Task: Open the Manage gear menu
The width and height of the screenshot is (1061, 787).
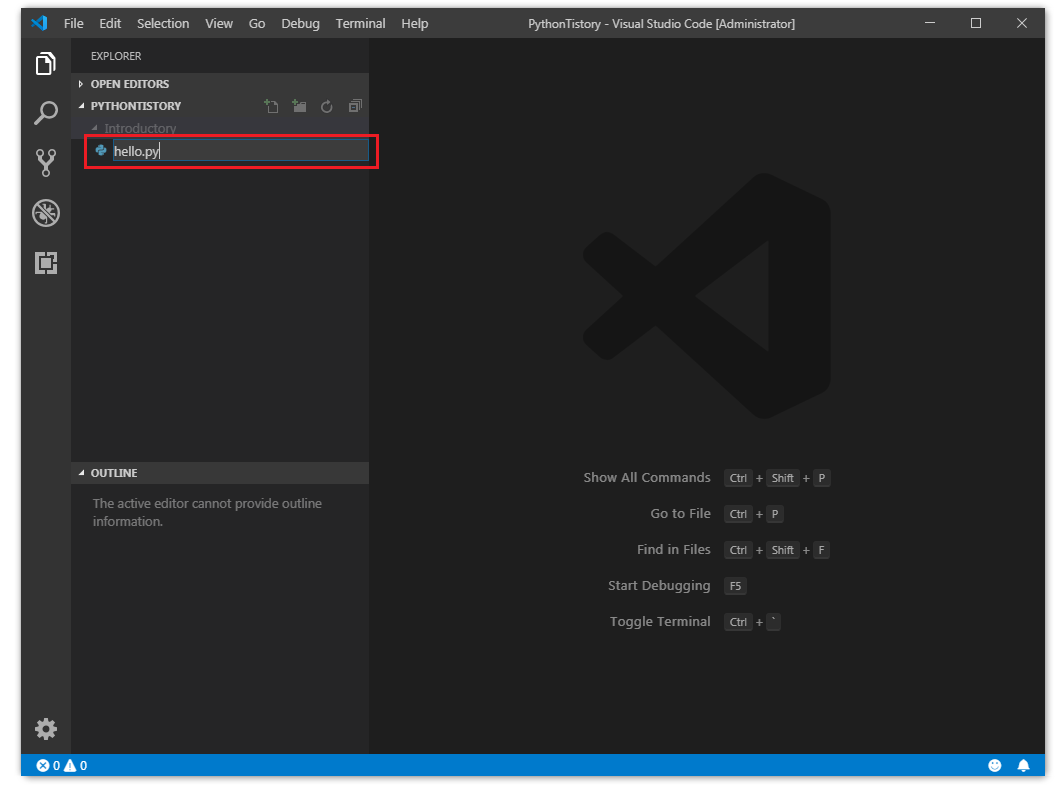Action: tap(45, 729)
